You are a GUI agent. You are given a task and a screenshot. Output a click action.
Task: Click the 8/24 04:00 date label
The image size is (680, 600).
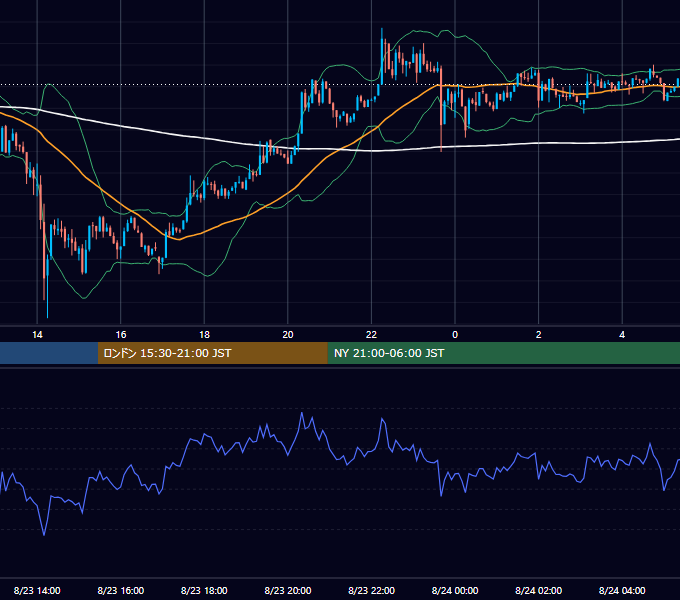pyautogui.click(x=622, y=590)
